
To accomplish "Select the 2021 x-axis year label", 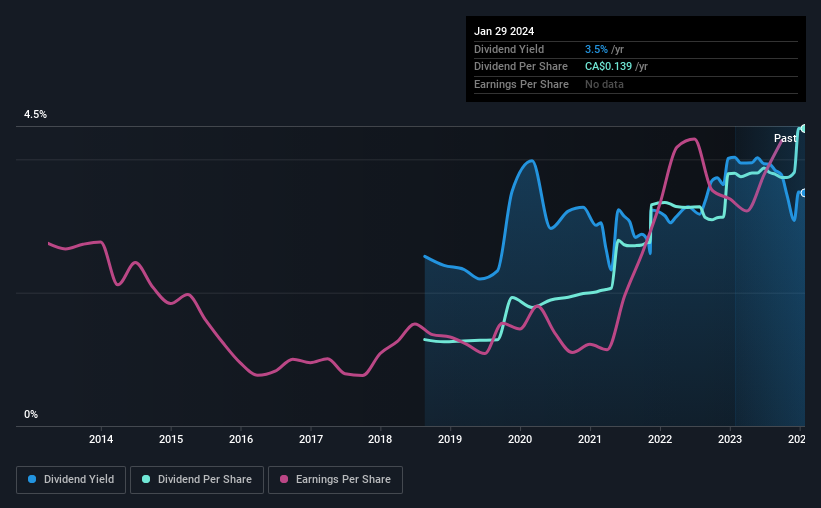I will point(590,439).
